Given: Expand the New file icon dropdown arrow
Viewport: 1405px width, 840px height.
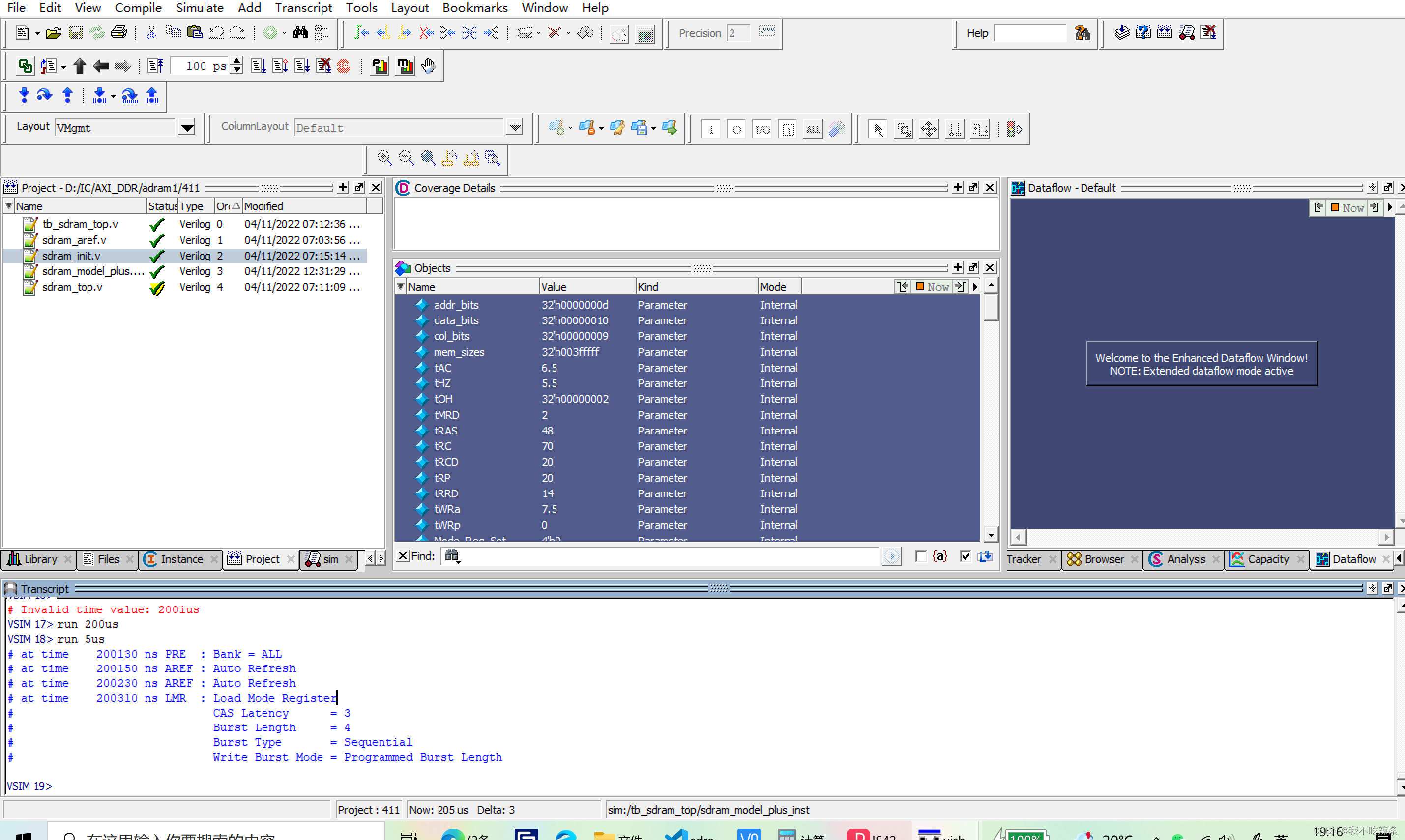Looking at the screenshot, I should [37, 34].
